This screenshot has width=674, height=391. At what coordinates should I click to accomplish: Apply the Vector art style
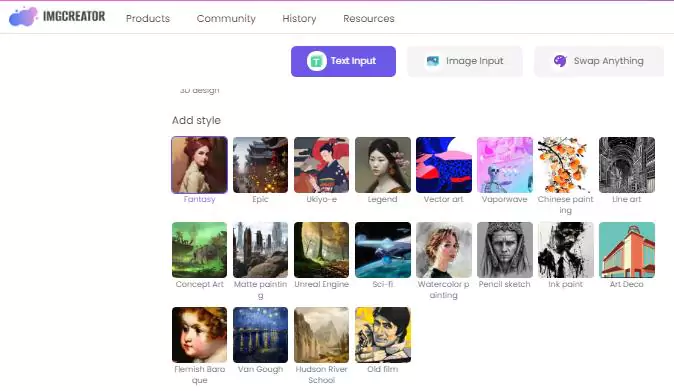(x=444, y=165)
